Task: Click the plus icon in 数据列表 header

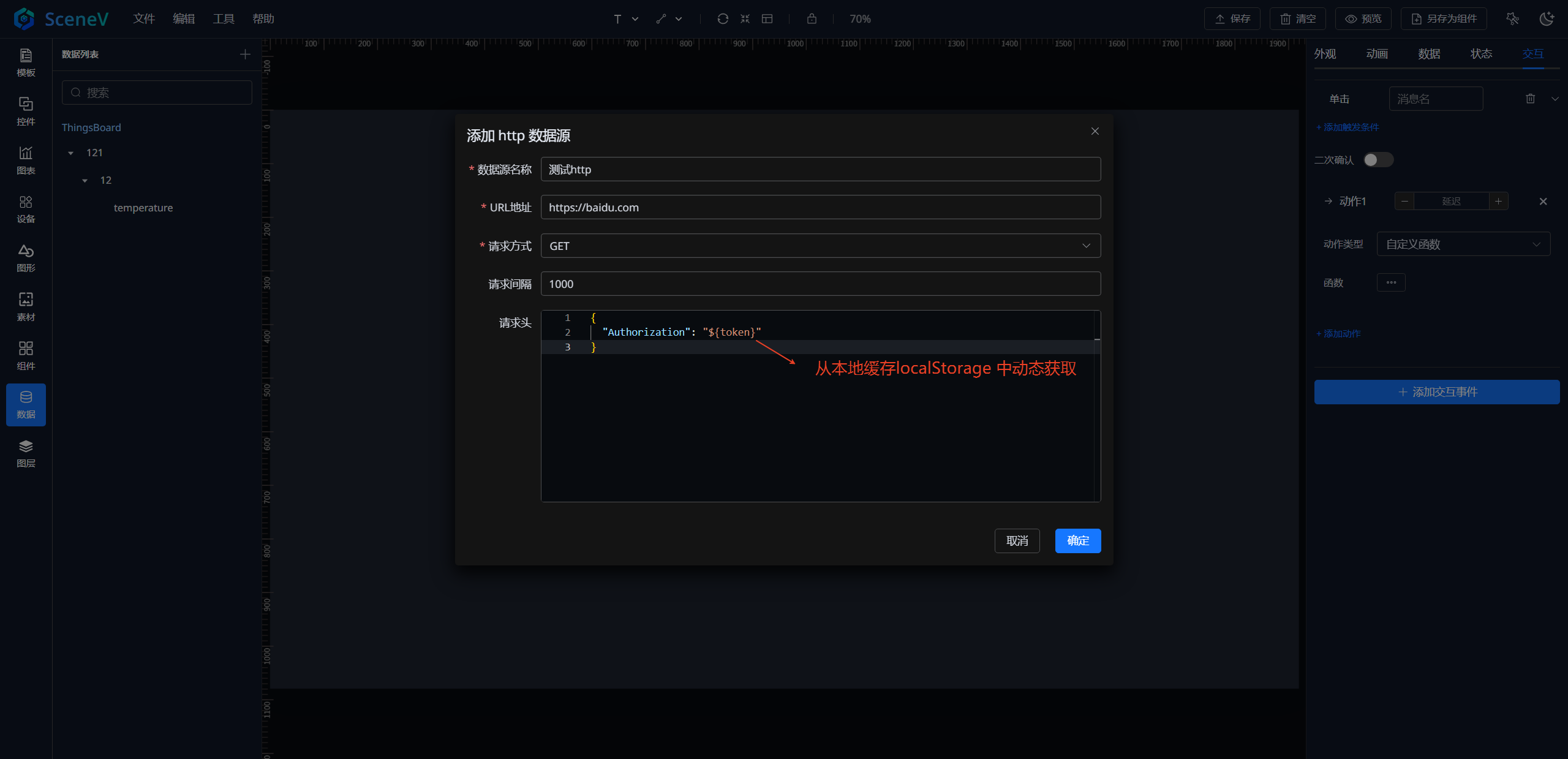Action: click(x=245, y=55)
